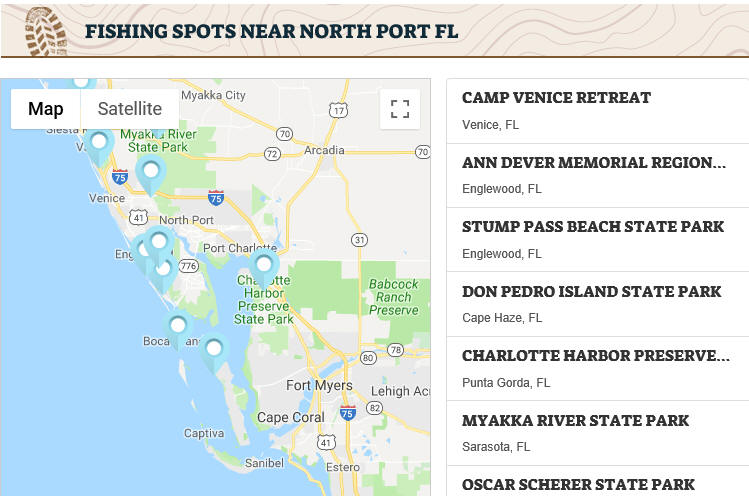Switch to Map view
Image resolution: width=749 pixels, height=496 pixels.
46,109
